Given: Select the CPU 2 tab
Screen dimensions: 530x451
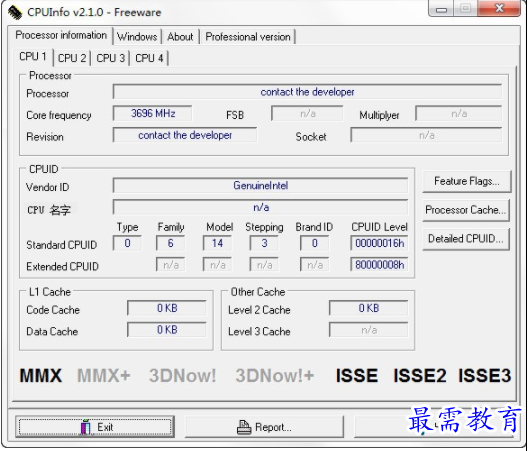Looking at the screenshot, I should 72,58.
